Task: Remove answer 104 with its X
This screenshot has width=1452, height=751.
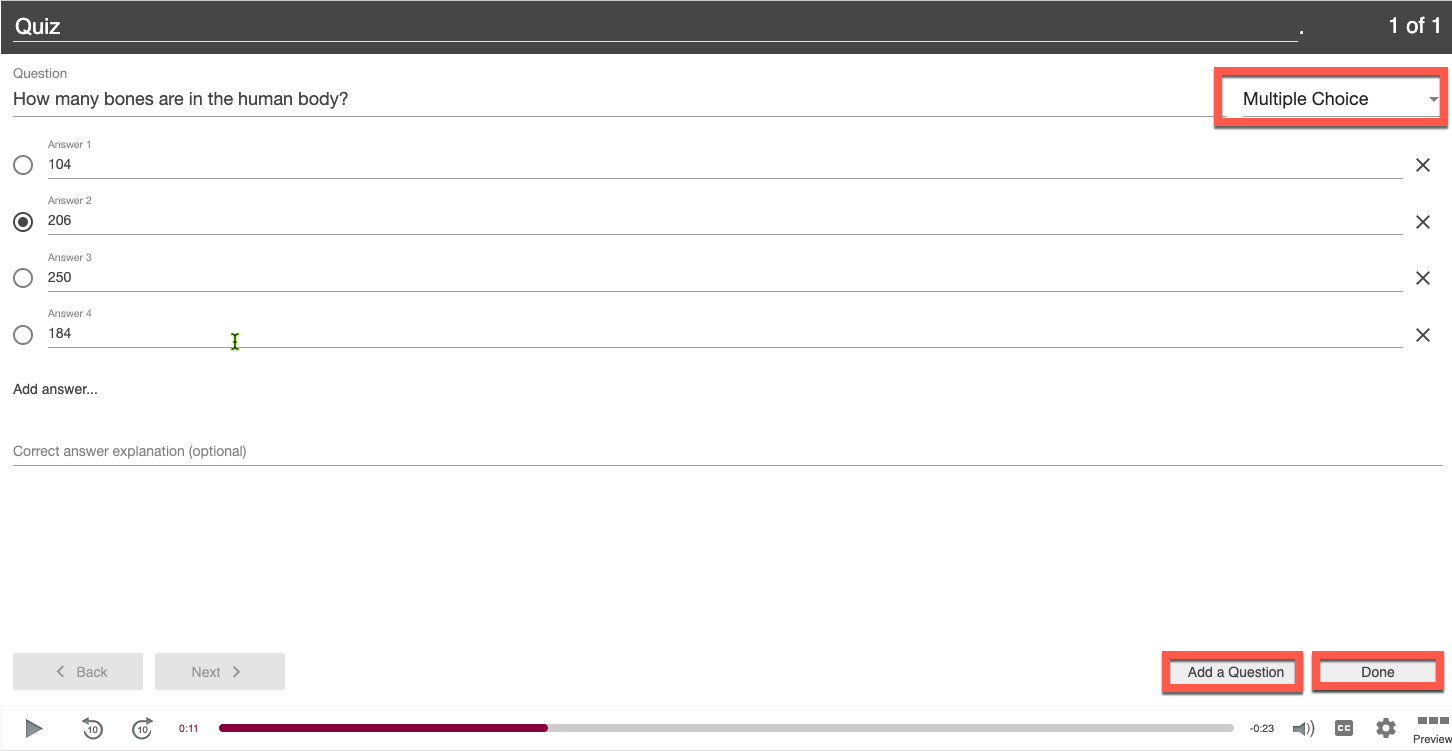Action: pyautogui.click(x=1422, y=166)
